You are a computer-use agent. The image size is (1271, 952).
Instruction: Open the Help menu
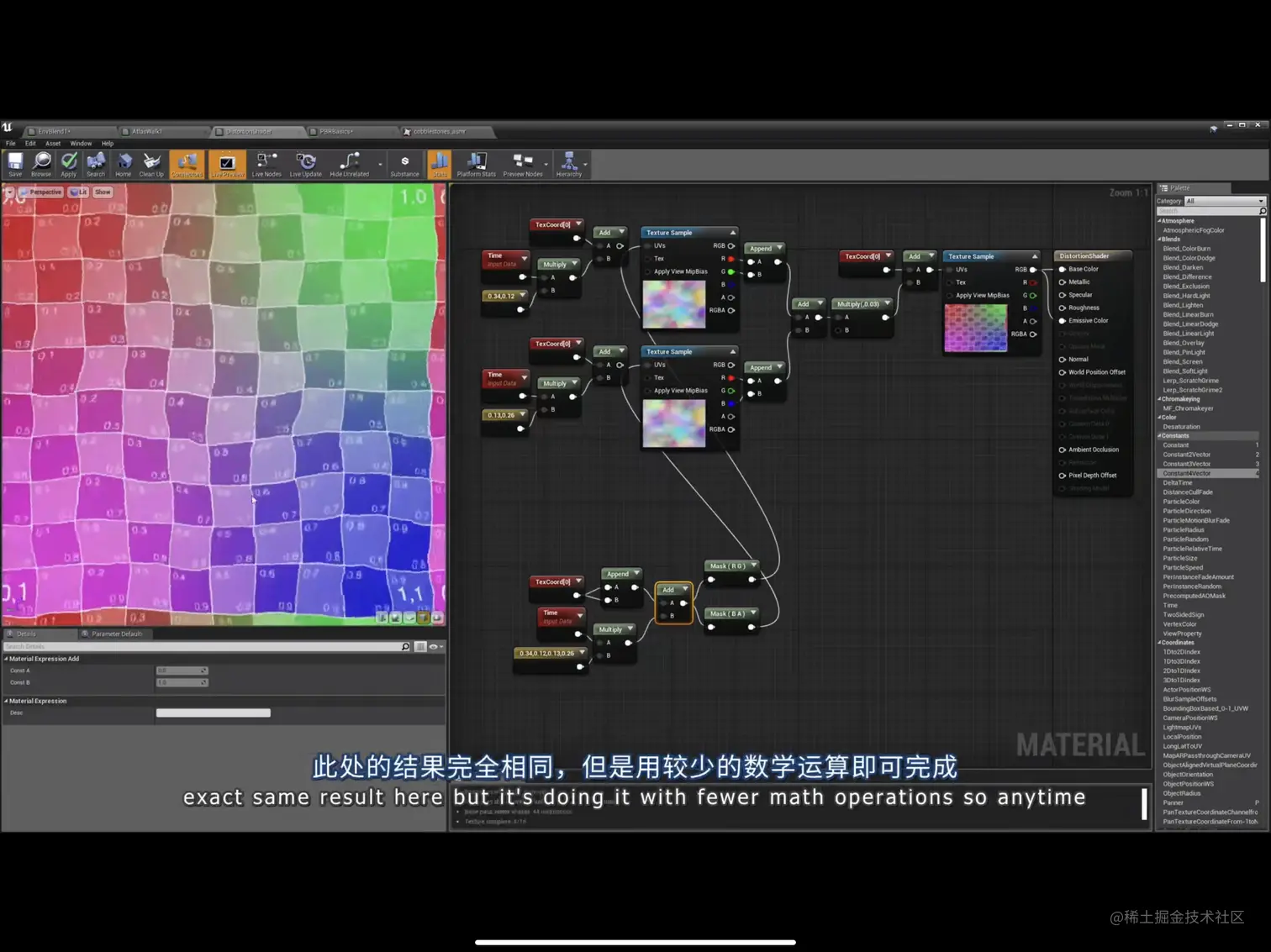tap(108, 144)
